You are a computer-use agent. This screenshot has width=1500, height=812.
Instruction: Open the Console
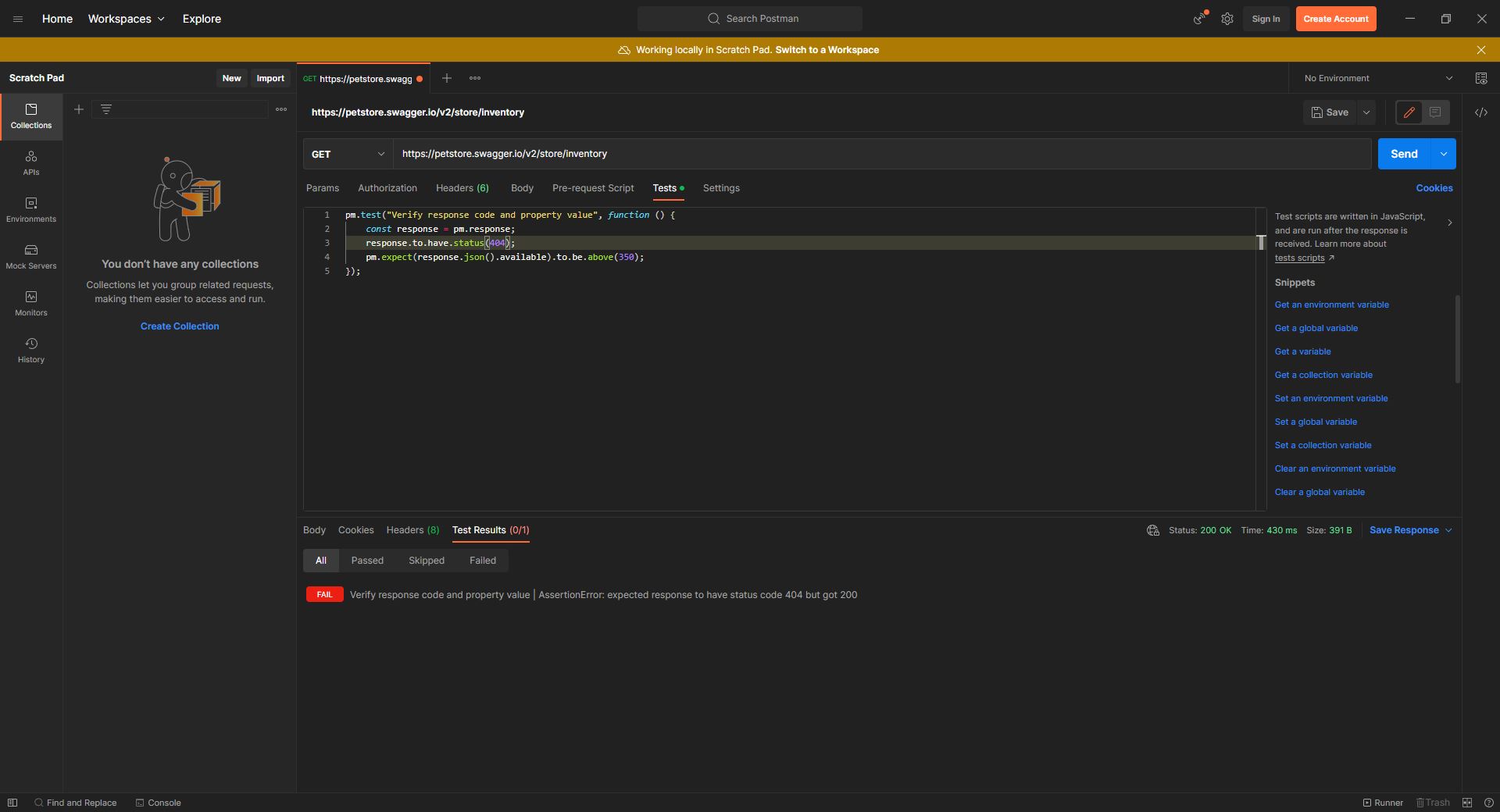point(159,803)
